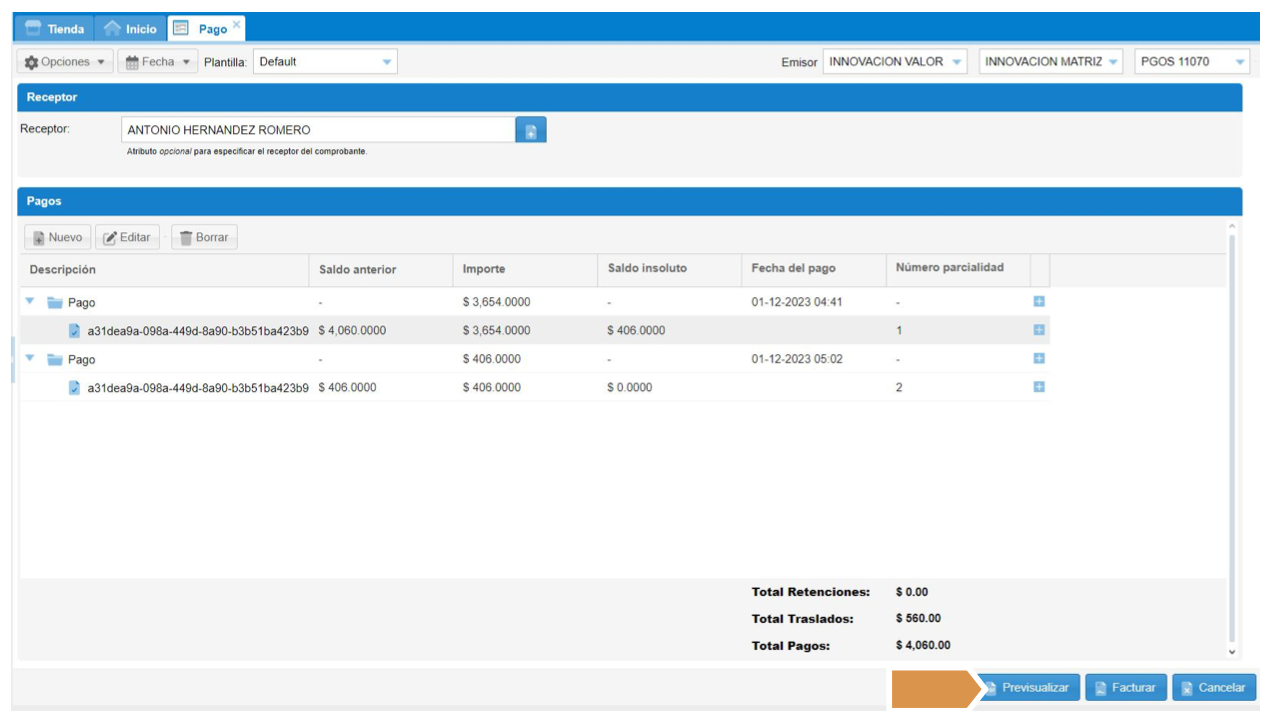
Task: Open the Opciones menu
Action: [64, 62]
